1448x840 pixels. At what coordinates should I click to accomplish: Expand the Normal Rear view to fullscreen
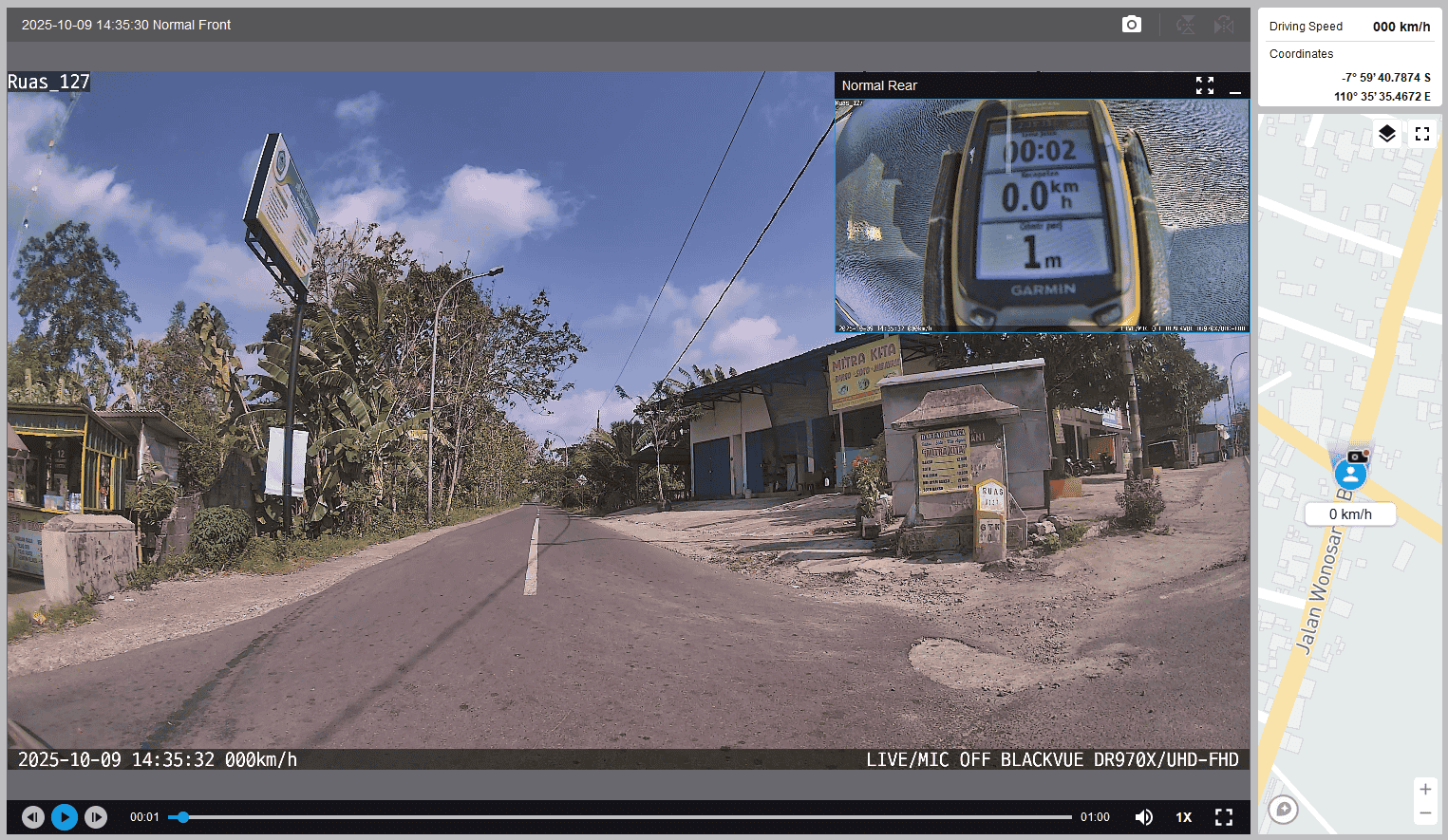(1204, 85)
